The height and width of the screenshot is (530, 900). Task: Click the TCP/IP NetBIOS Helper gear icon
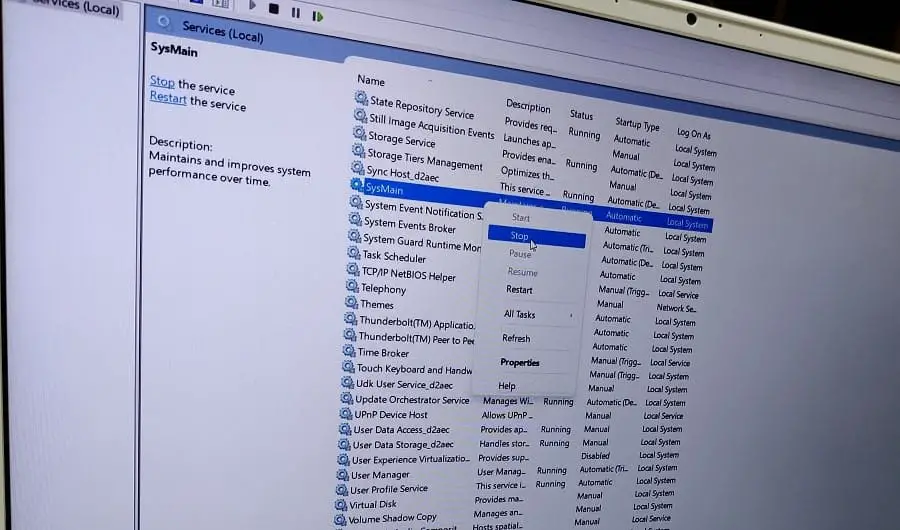tap(352, 269)
